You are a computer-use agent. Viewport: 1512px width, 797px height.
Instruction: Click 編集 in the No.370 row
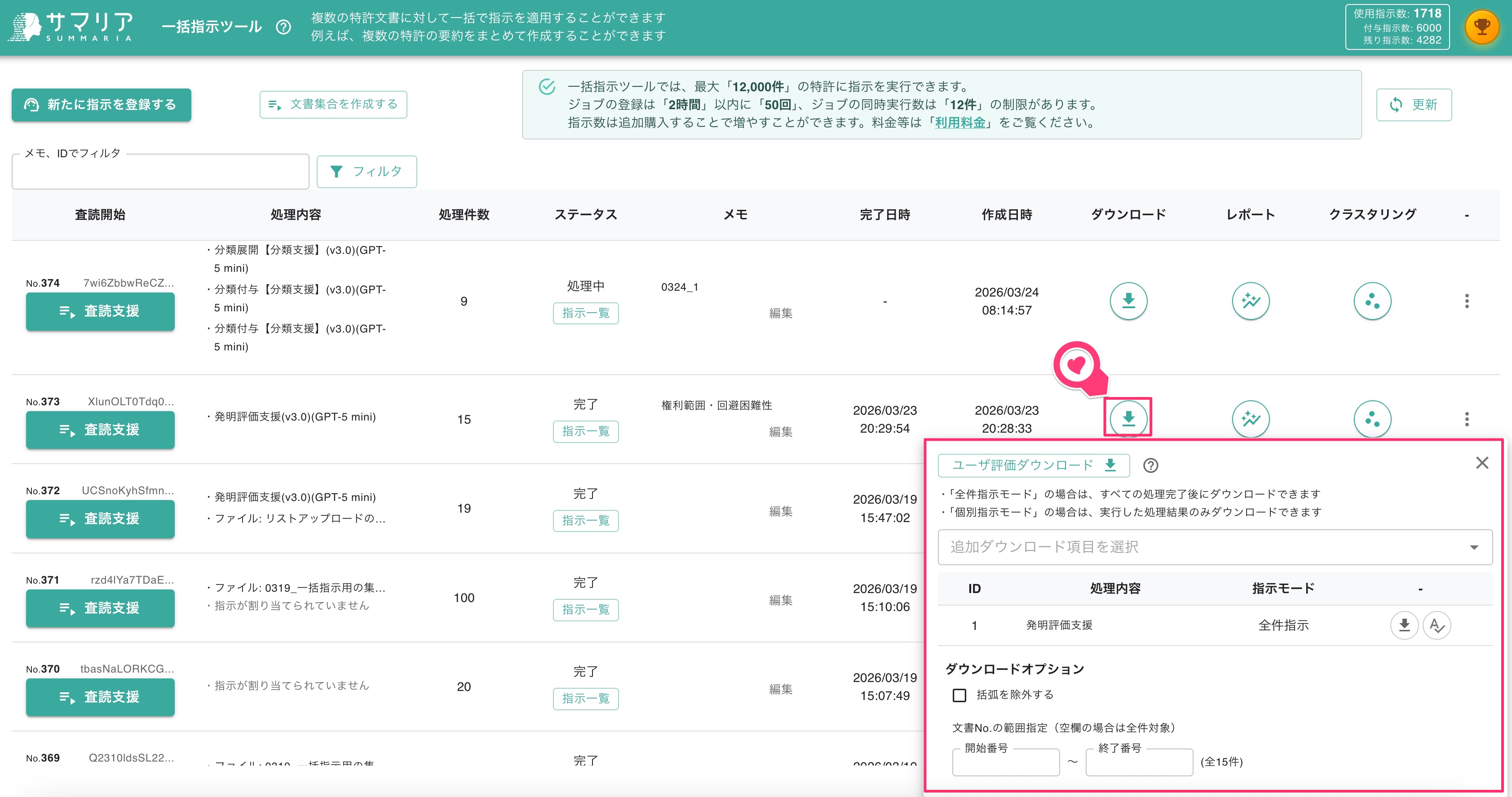[781, 689]
